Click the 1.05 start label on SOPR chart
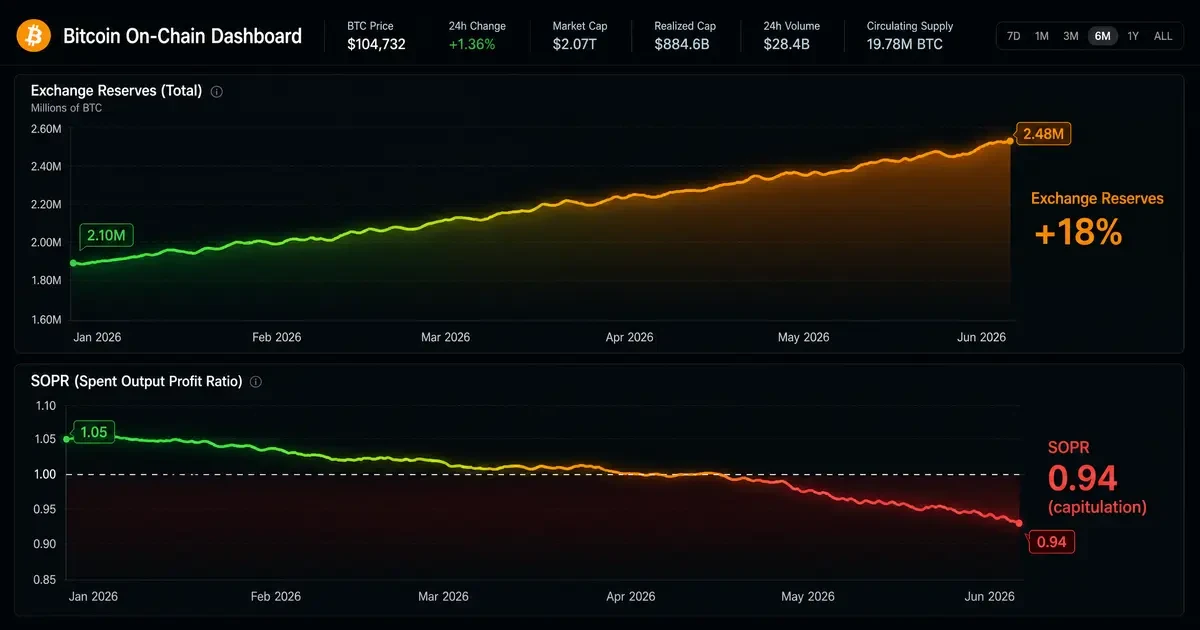This screenshot has height=630, width=1200. pyautogui.click(x=94, y=432)
